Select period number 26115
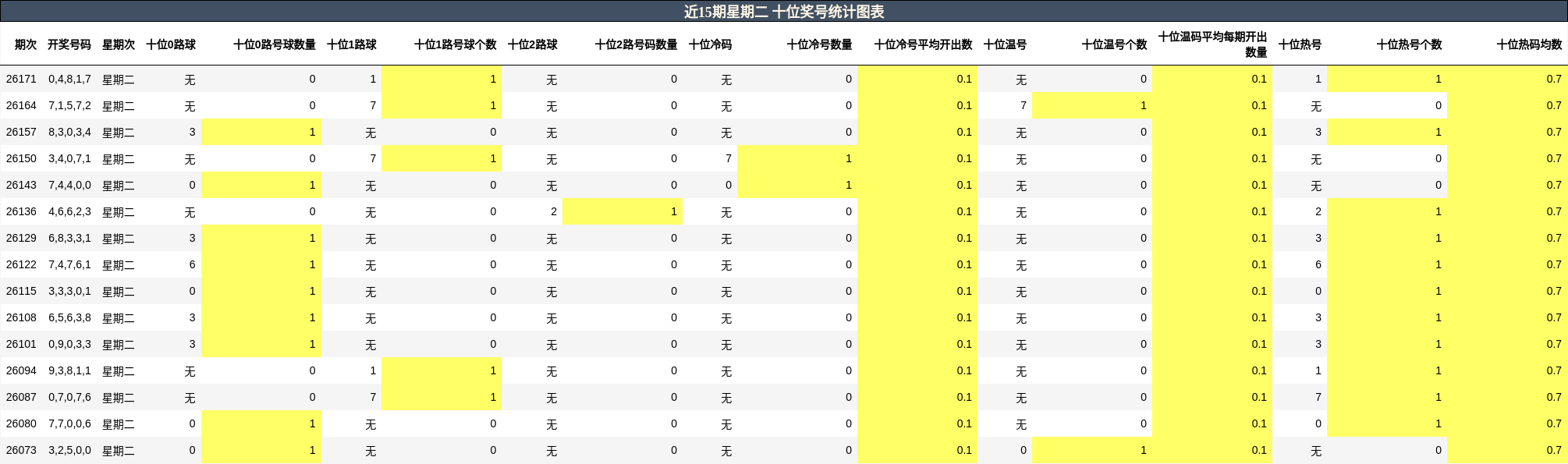Image resolution: width=1568 pixels, height=464 pixels. (21, 291)
